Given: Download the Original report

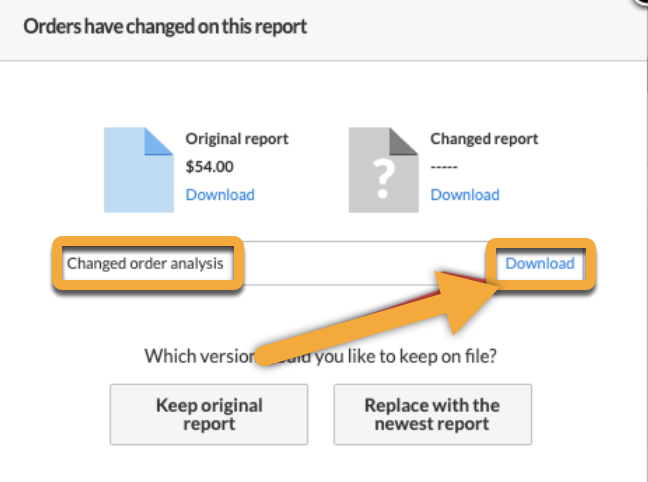Looking at the screenshot, I should click(220, 195).
